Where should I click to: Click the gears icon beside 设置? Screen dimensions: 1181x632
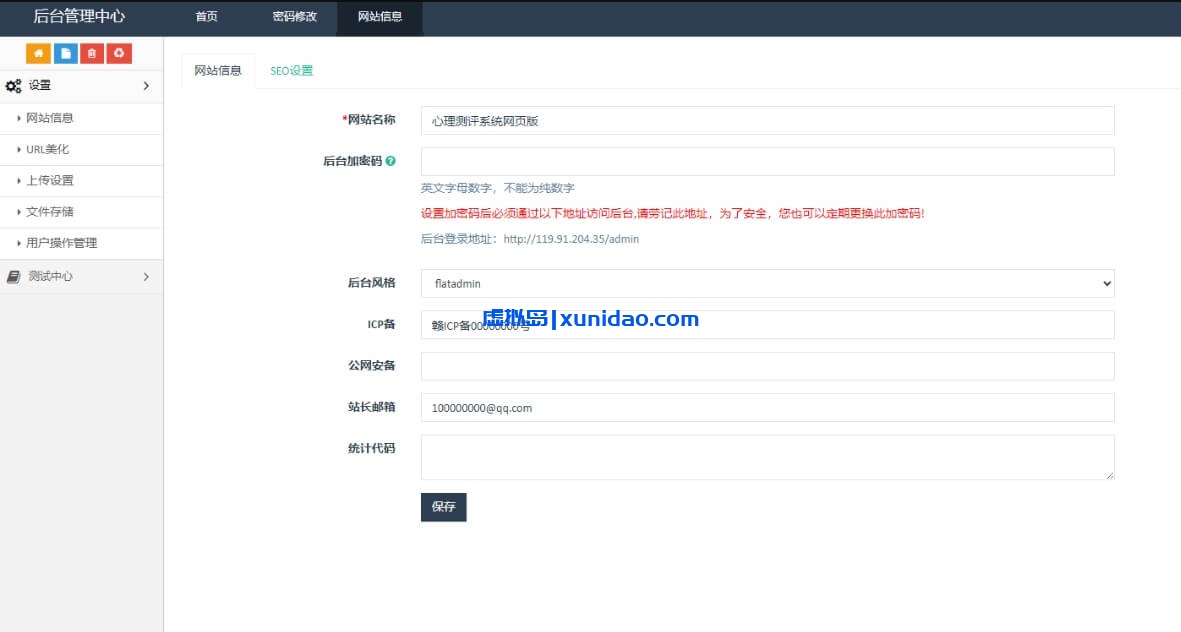pos(14,86)
